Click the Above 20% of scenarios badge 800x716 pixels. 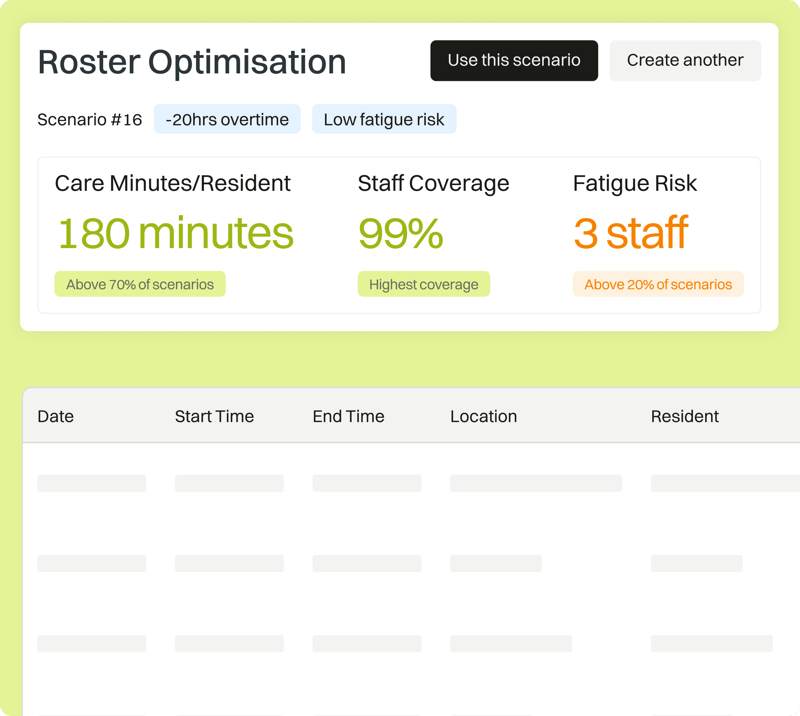point(658,285)
